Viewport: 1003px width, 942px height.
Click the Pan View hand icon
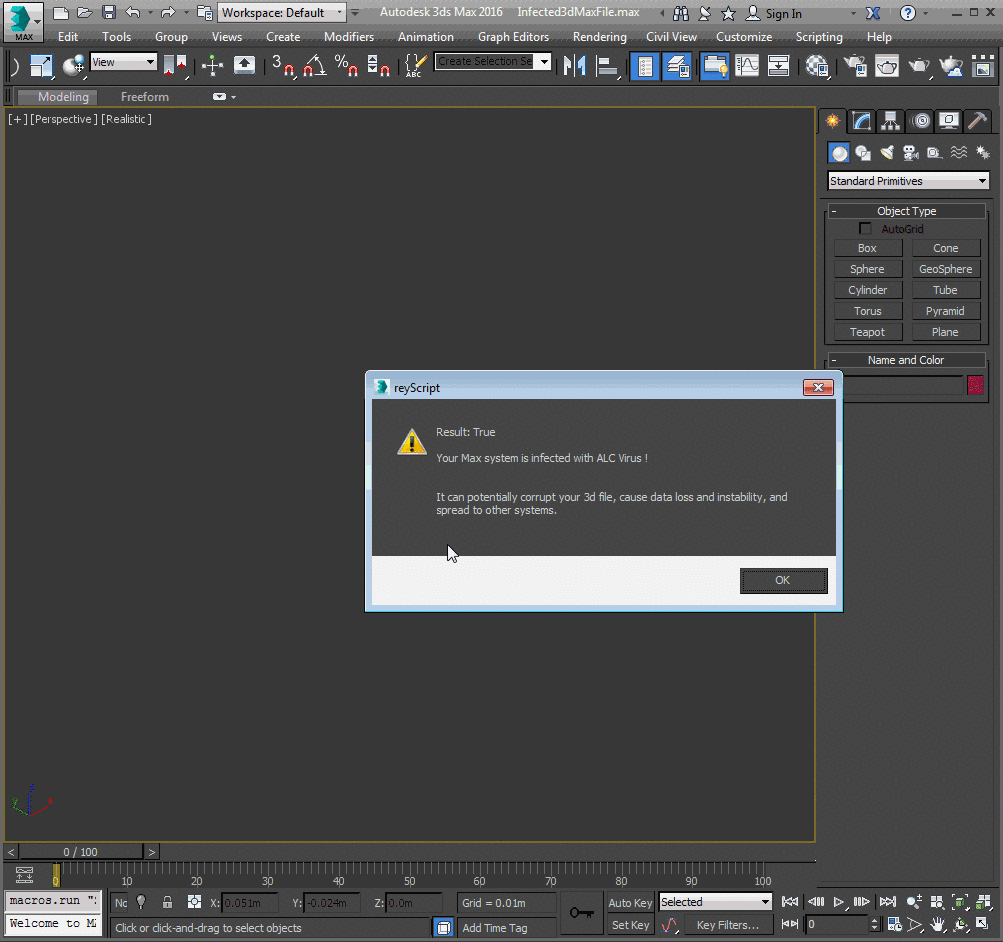(937, 925)
